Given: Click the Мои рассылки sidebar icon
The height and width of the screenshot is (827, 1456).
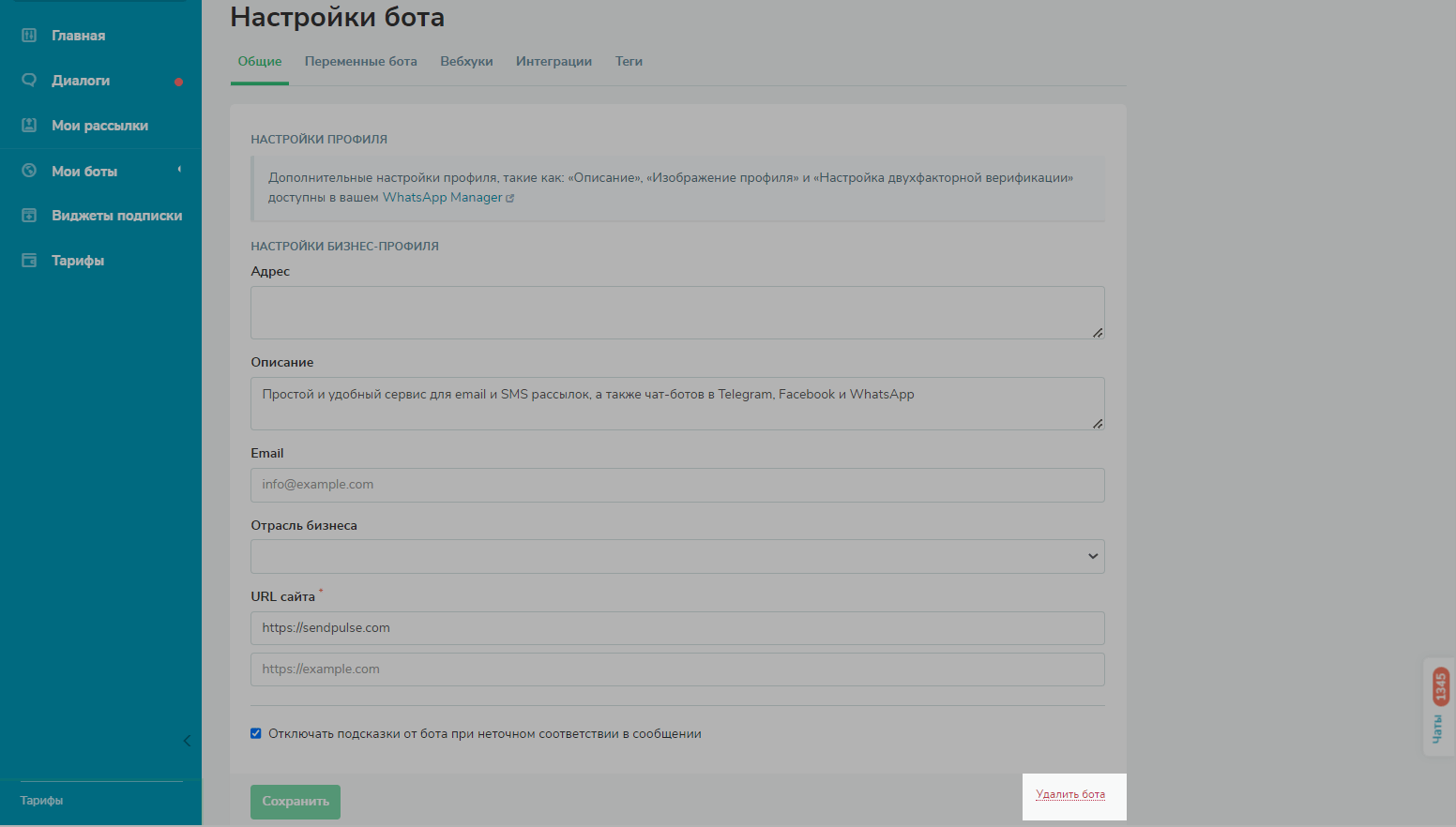Looking at the screenshot, I should (x=29, y=126).
